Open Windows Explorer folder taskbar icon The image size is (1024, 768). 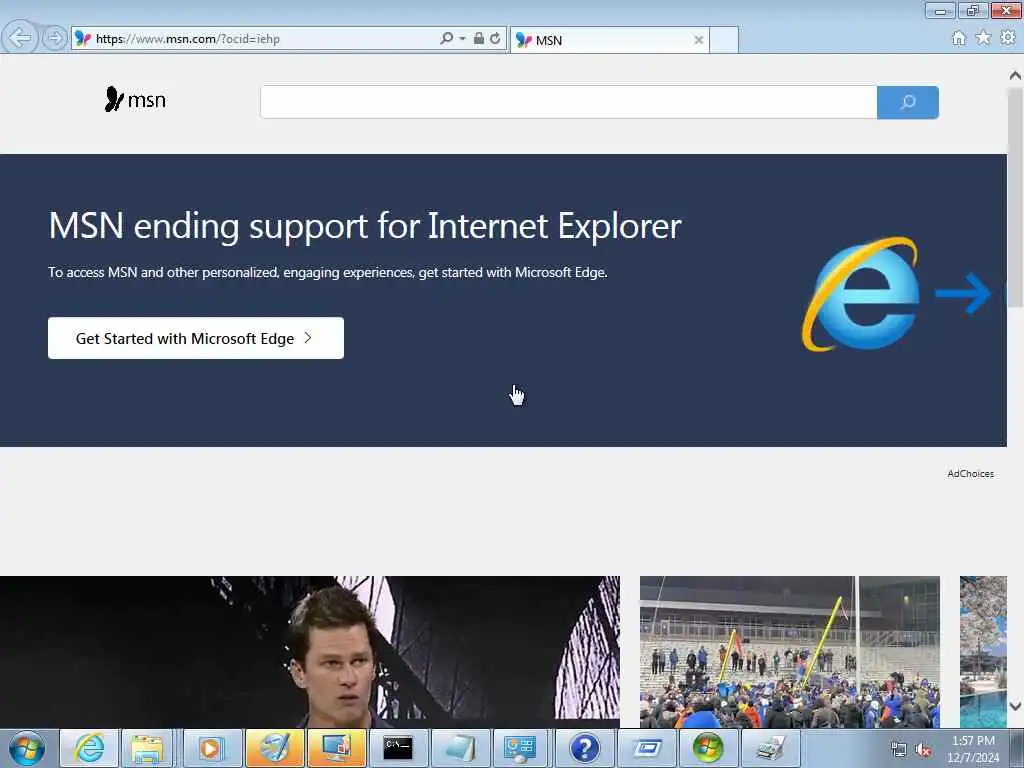[x=146, y=748]
